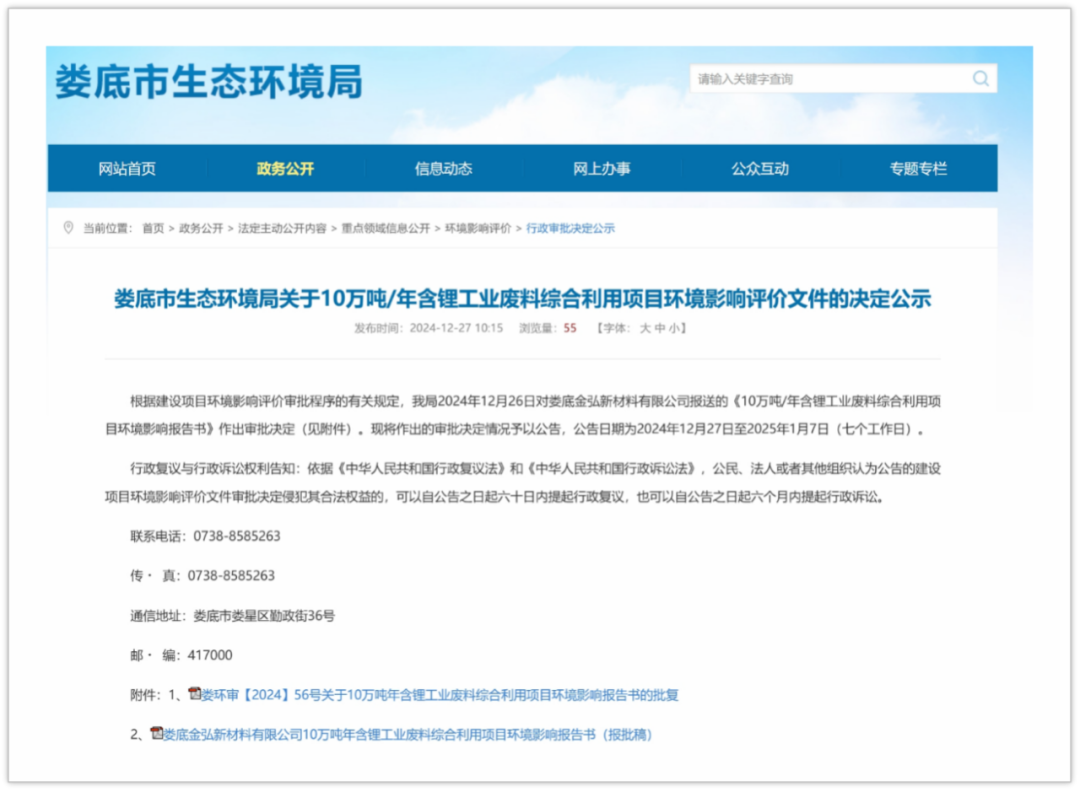1080x792 pixels.
Task: Go to 重点领域信息公开 breadcrumb link
Action: [386, 229]
